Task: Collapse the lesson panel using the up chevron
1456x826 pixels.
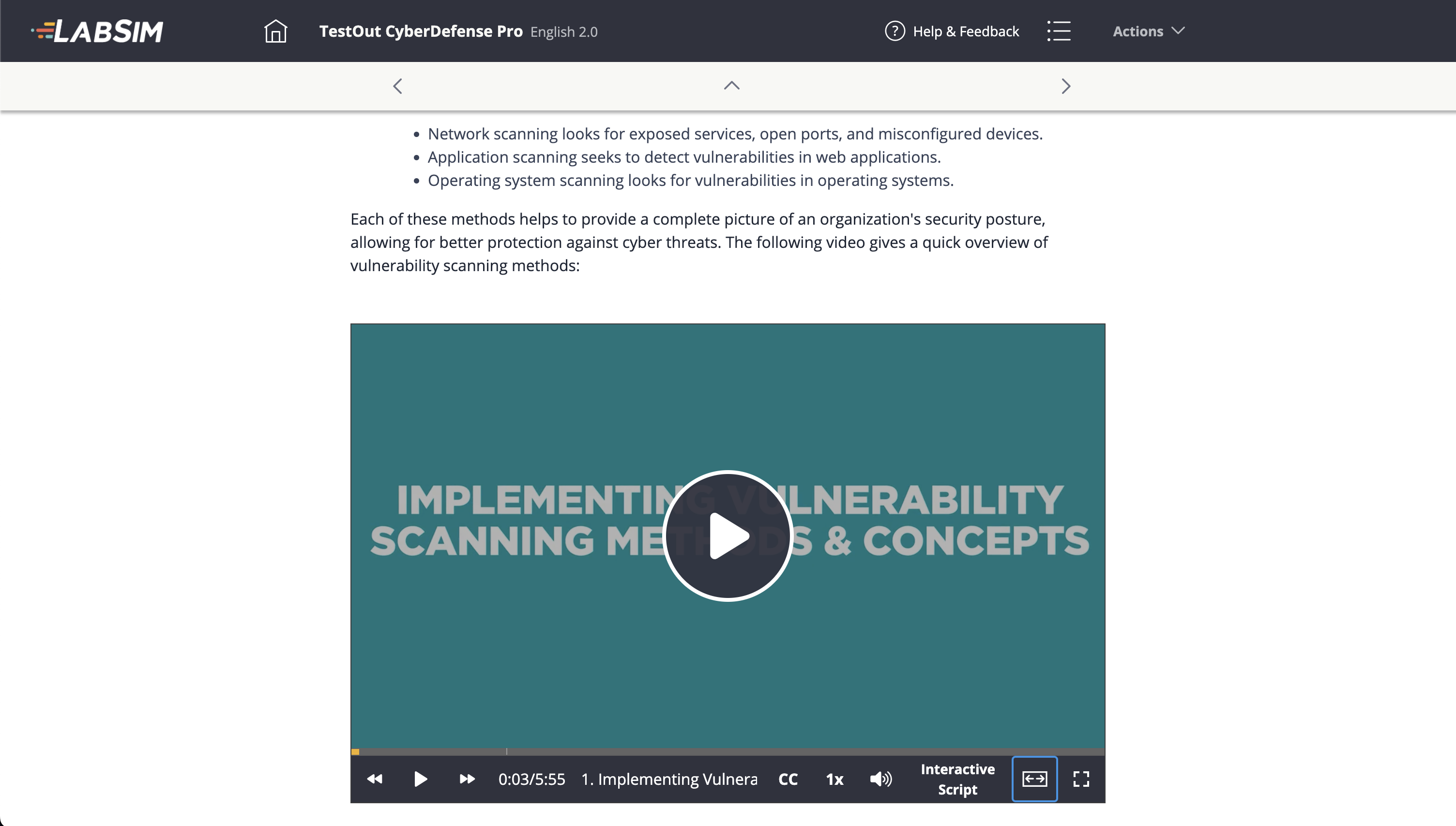Action: 731,86
